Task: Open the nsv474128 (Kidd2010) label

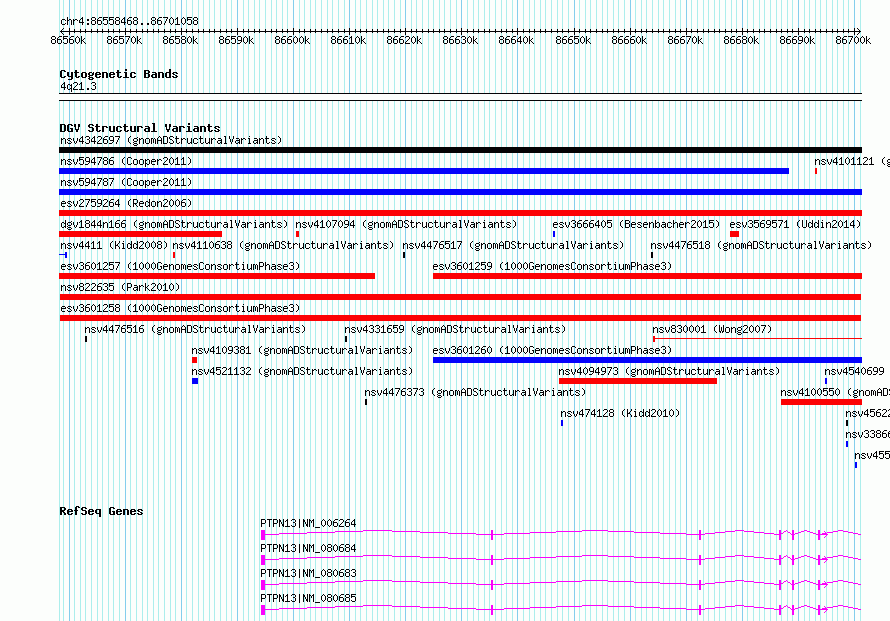Action: (620, 413)
